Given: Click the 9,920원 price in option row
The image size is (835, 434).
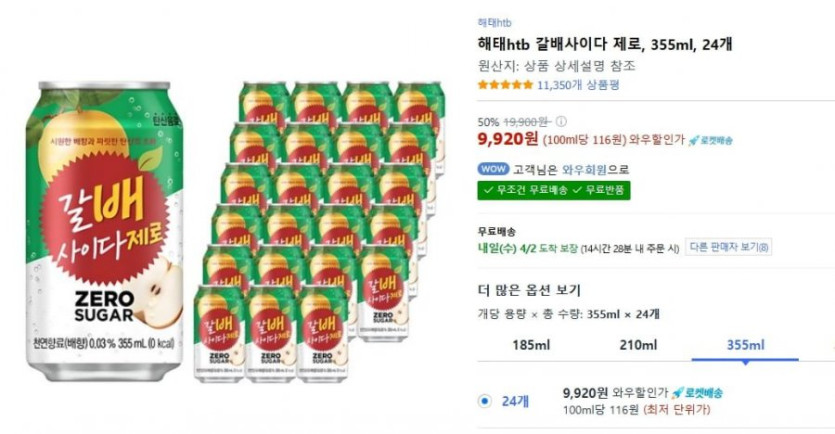Looking at the screenshot, I should tap(585, 393).
